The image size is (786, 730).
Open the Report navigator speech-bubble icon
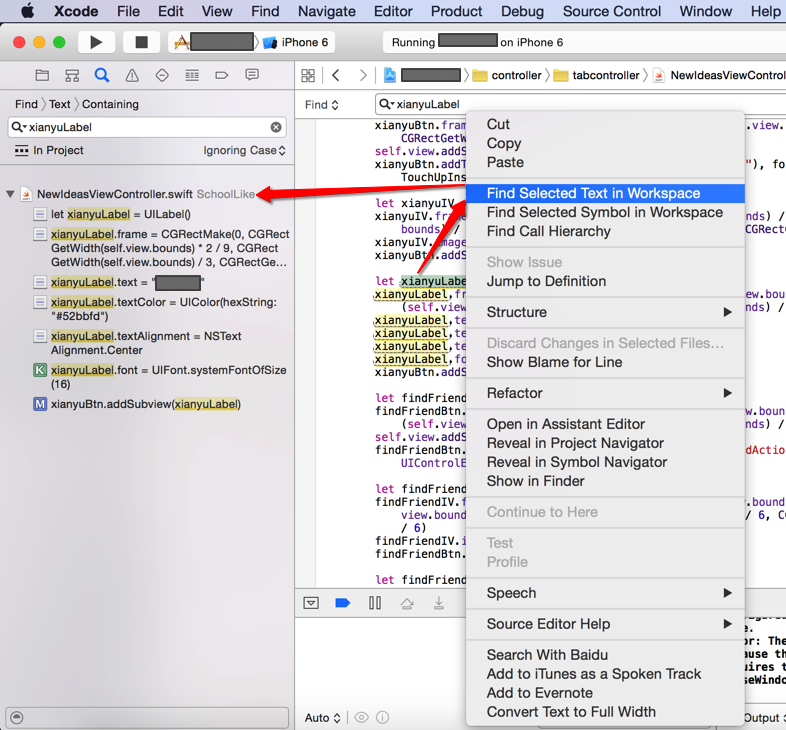pos(252,75)
